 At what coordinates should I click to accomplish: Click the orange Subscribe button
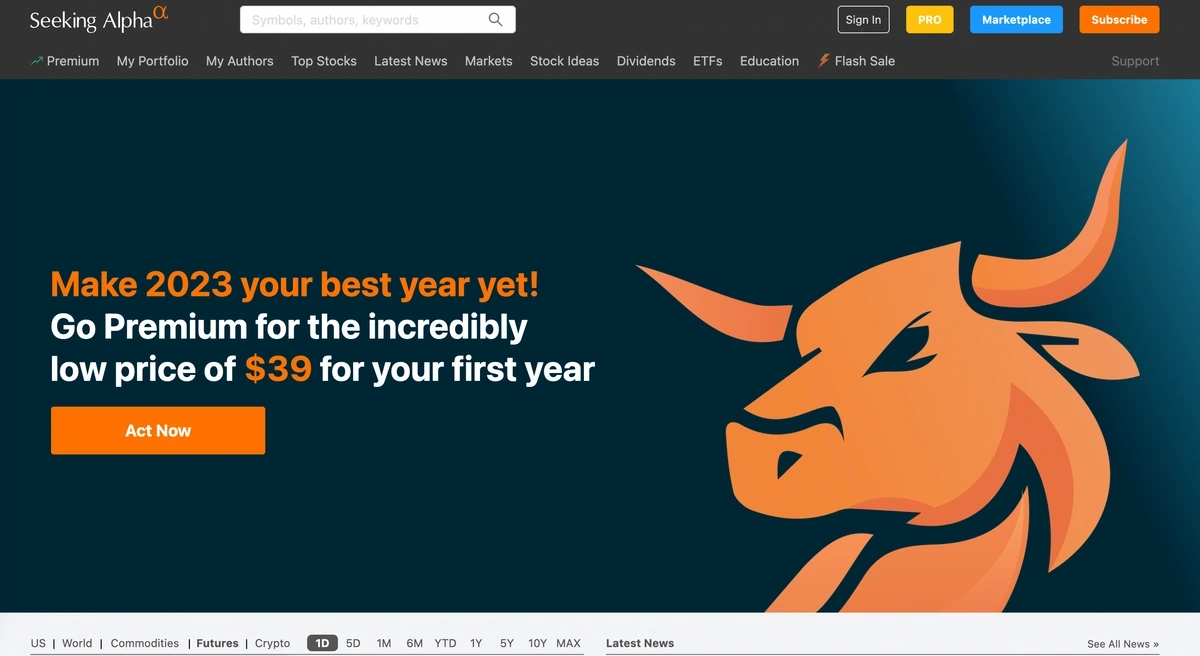[1119, 20]
